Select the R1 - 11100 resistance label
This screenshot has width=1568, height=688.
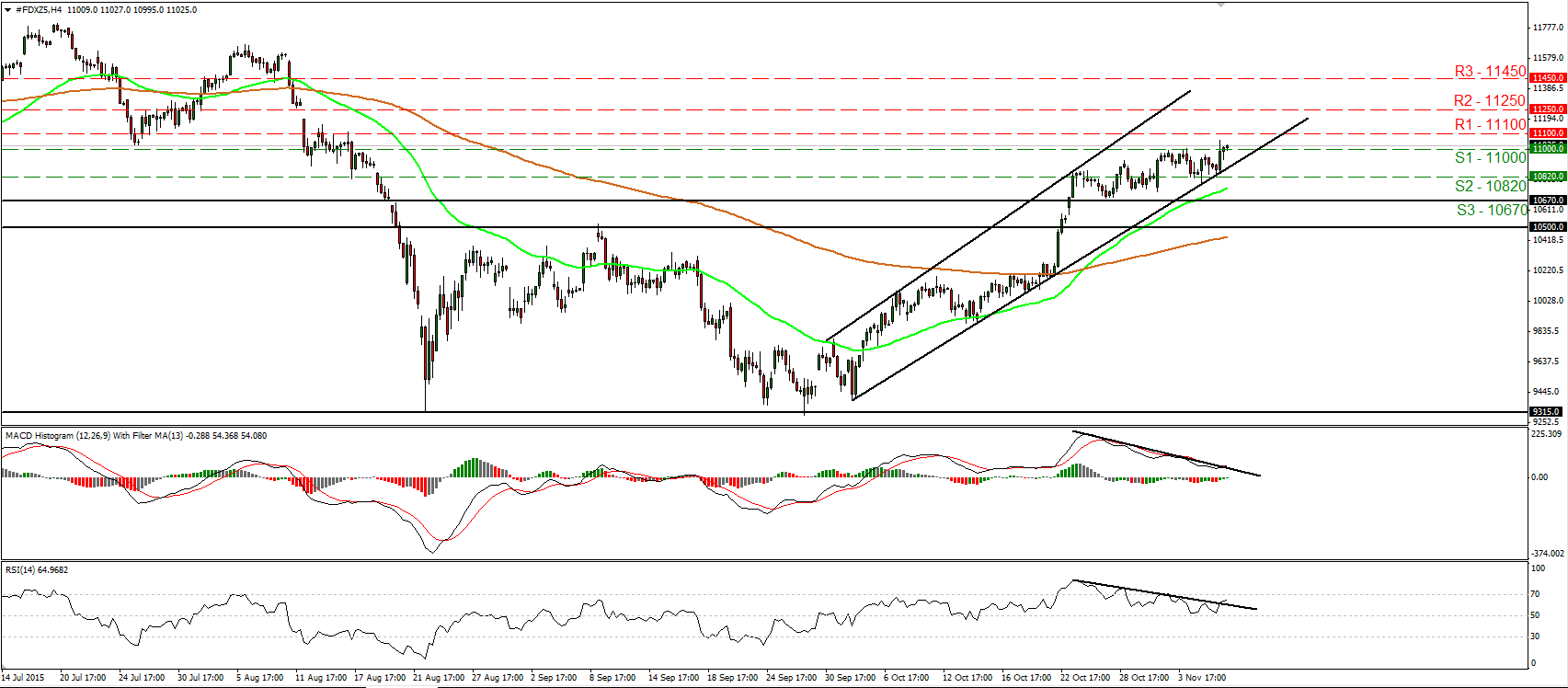point(1490,124)
